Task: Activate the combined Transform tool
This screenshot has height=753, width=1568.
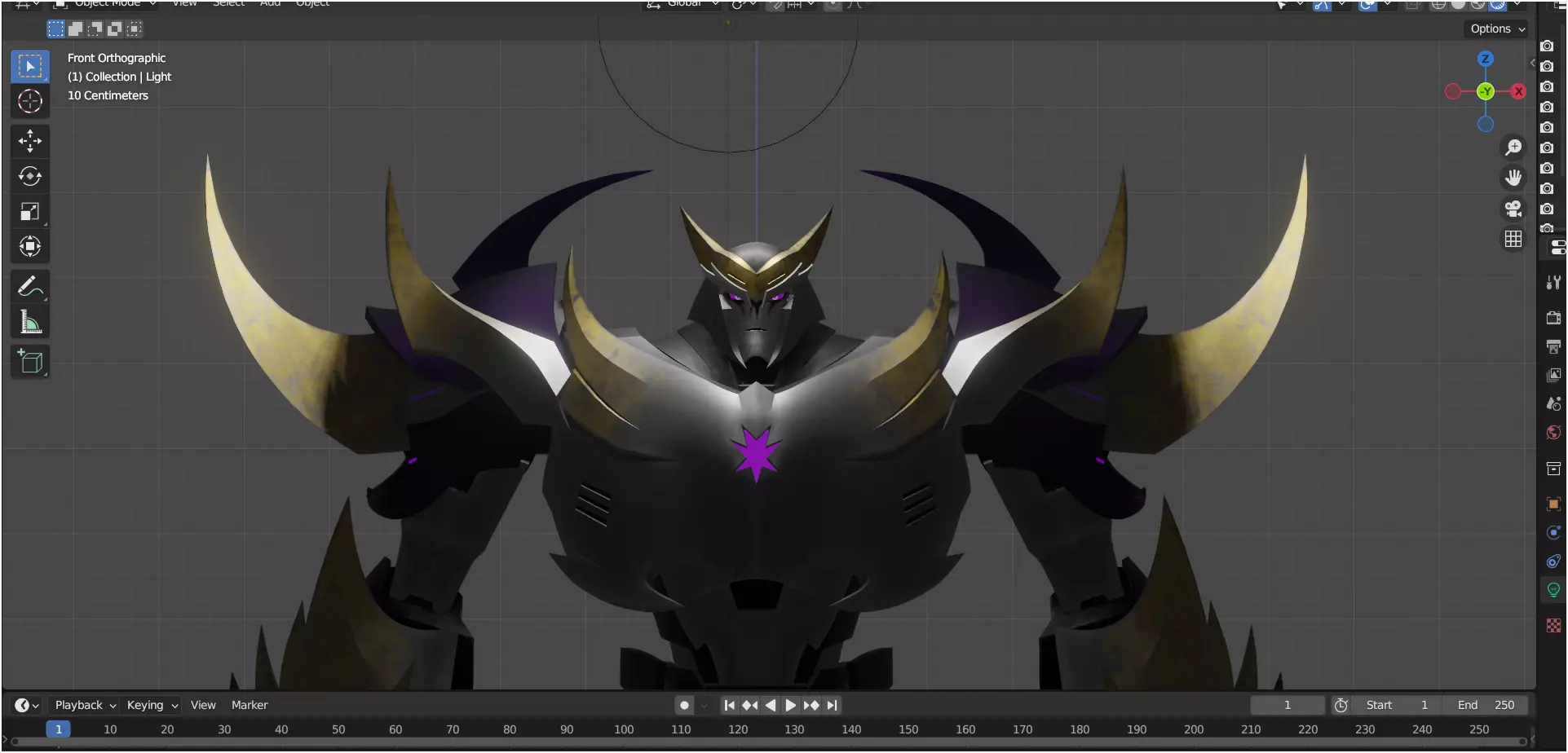Action: click(30, 246)
